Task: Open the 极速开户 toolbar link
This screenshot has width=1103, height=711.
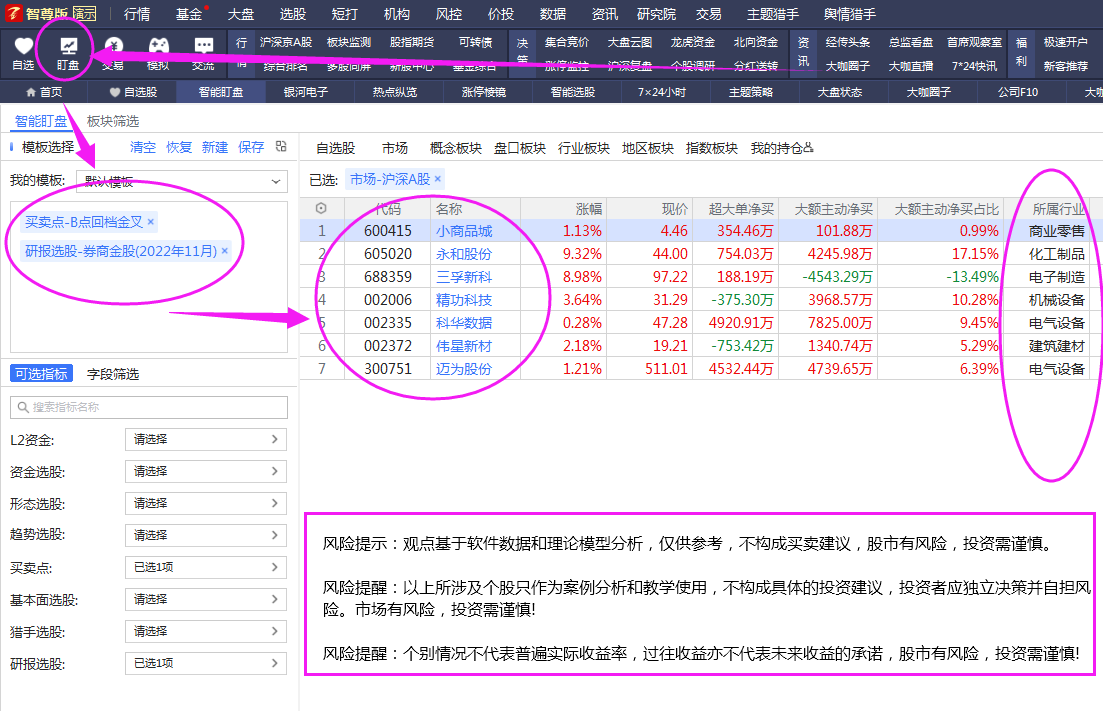Action: tap(1066, 42)
